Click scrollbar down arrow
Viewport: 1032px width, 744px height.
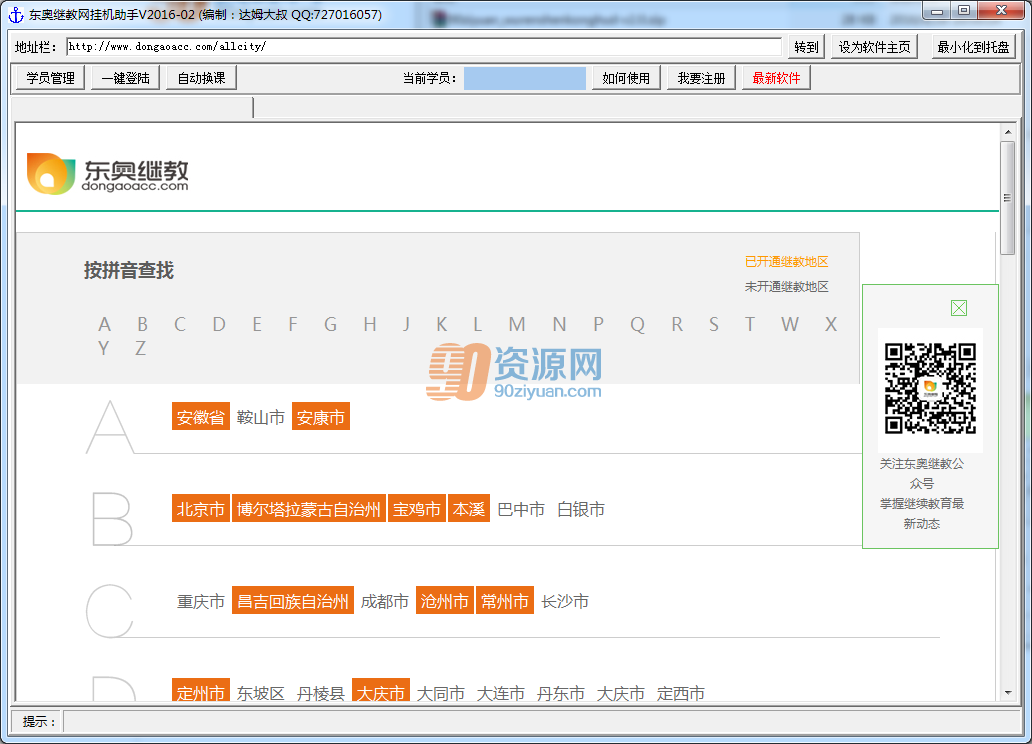(x=1008, y=693)
